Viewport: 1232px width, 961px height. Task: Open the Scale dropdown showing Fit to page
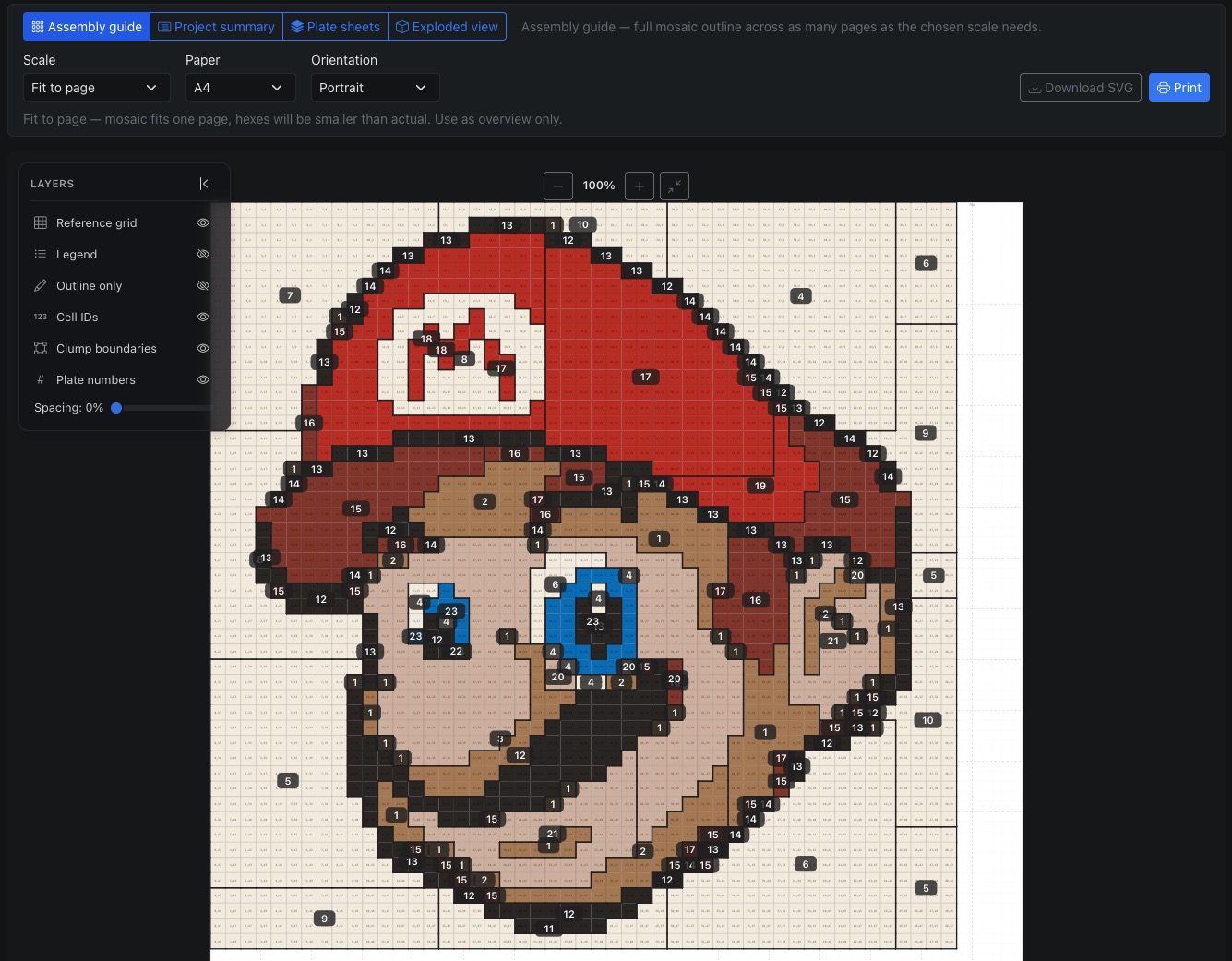point(96,88)
